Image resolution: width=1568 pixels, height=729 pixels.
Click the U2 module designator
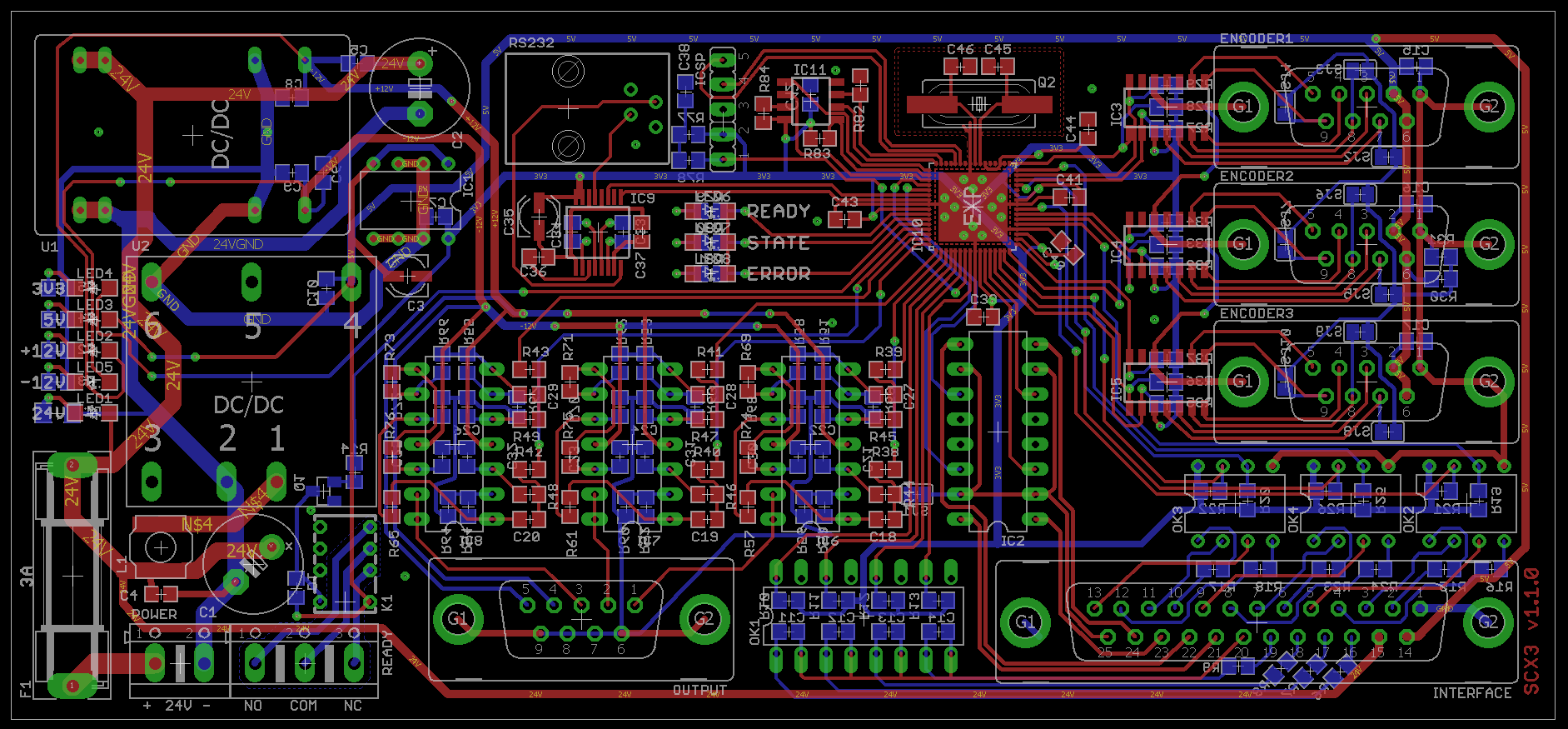[141, 246]
